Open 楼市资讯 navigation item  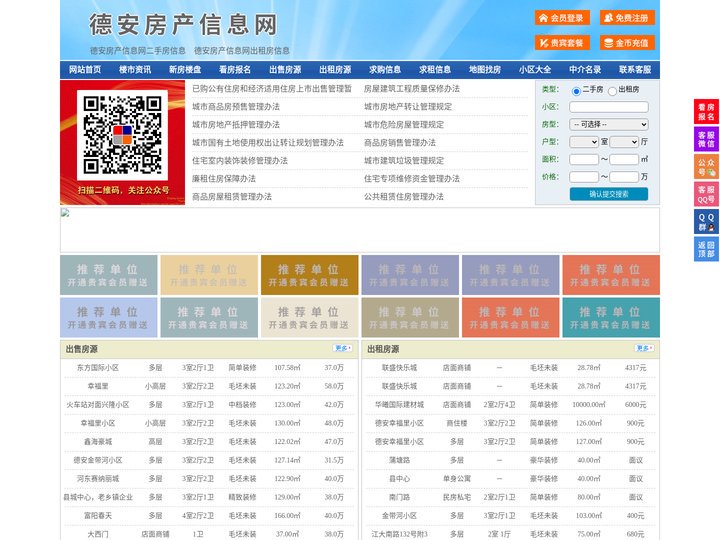[135, 70]
